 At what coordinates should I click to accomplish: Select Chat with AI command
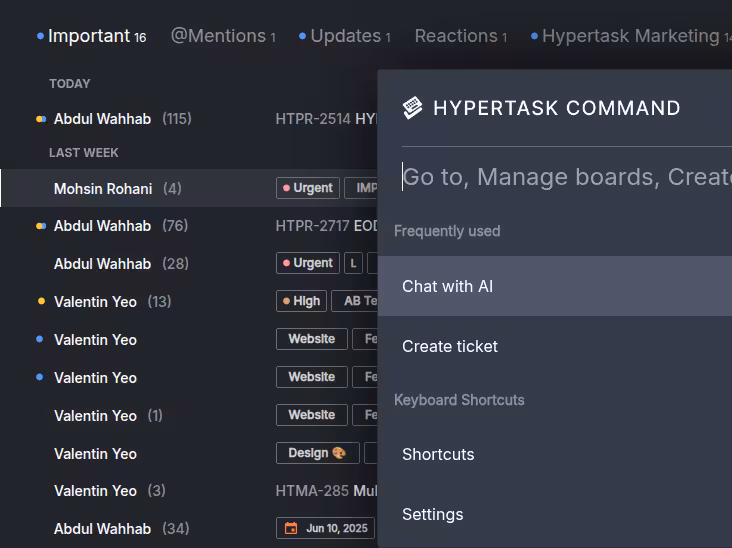(448, 286)
